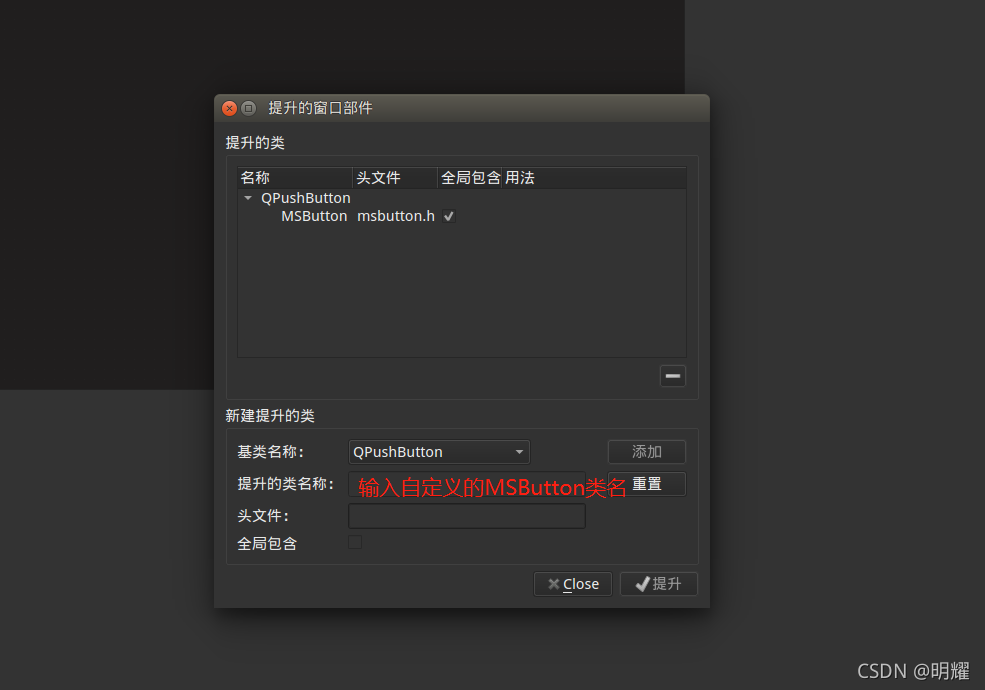The image size is (985, 690).
Task: Click the restore icon in the dialog title bar
Action: click(x=248, y=108)
